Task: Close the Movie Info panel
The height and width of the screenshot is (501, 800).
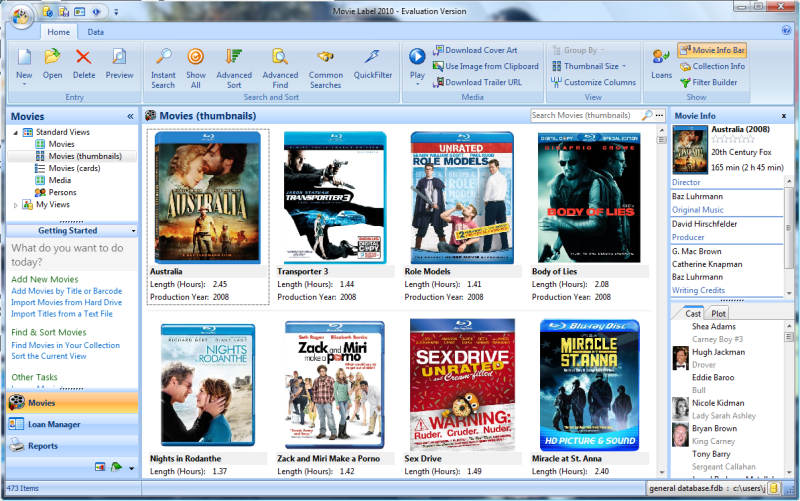Action: tap(784, 116)
